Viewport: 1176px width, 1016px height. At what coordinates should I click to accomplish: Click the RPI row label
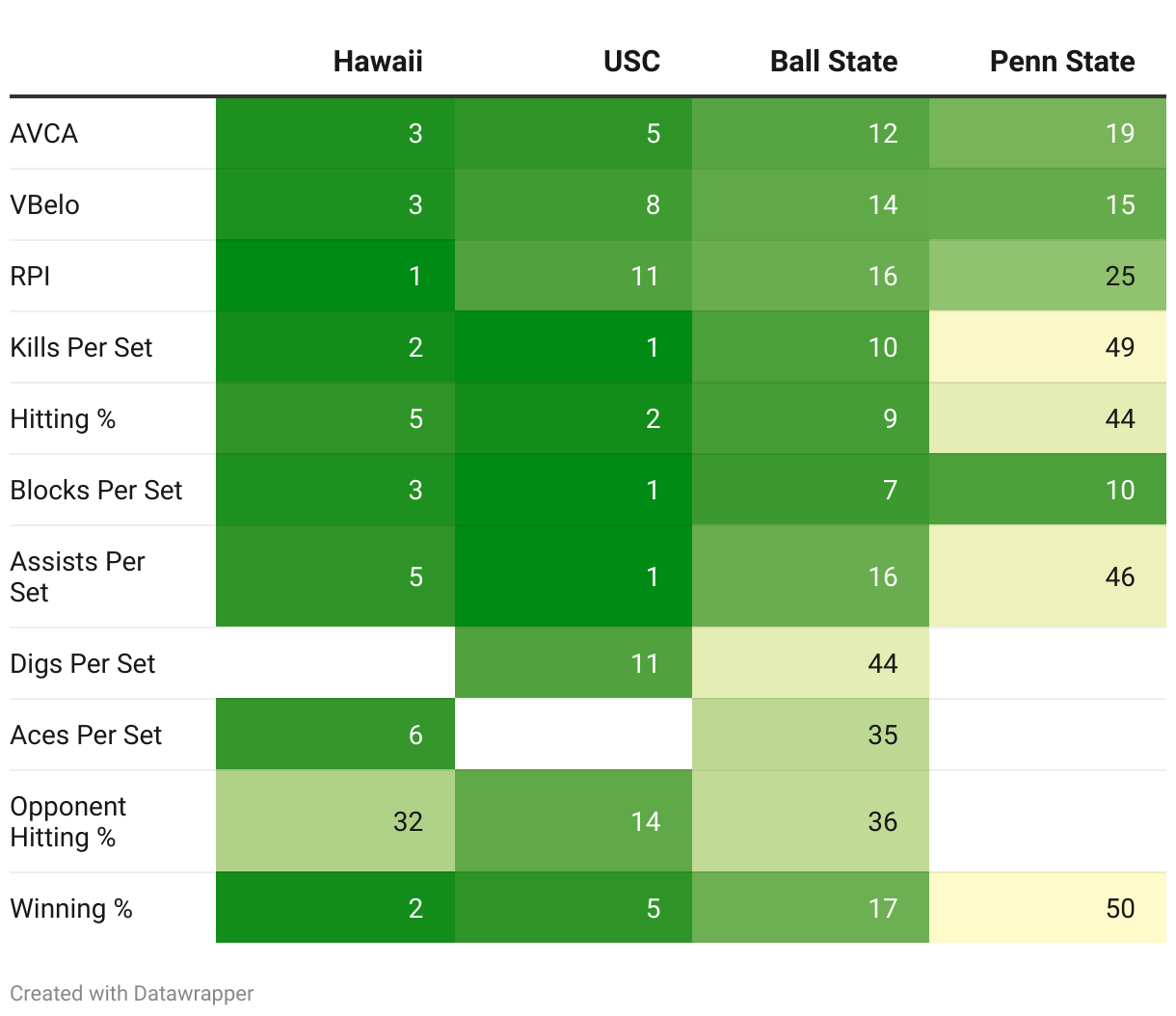pos(31,276)
